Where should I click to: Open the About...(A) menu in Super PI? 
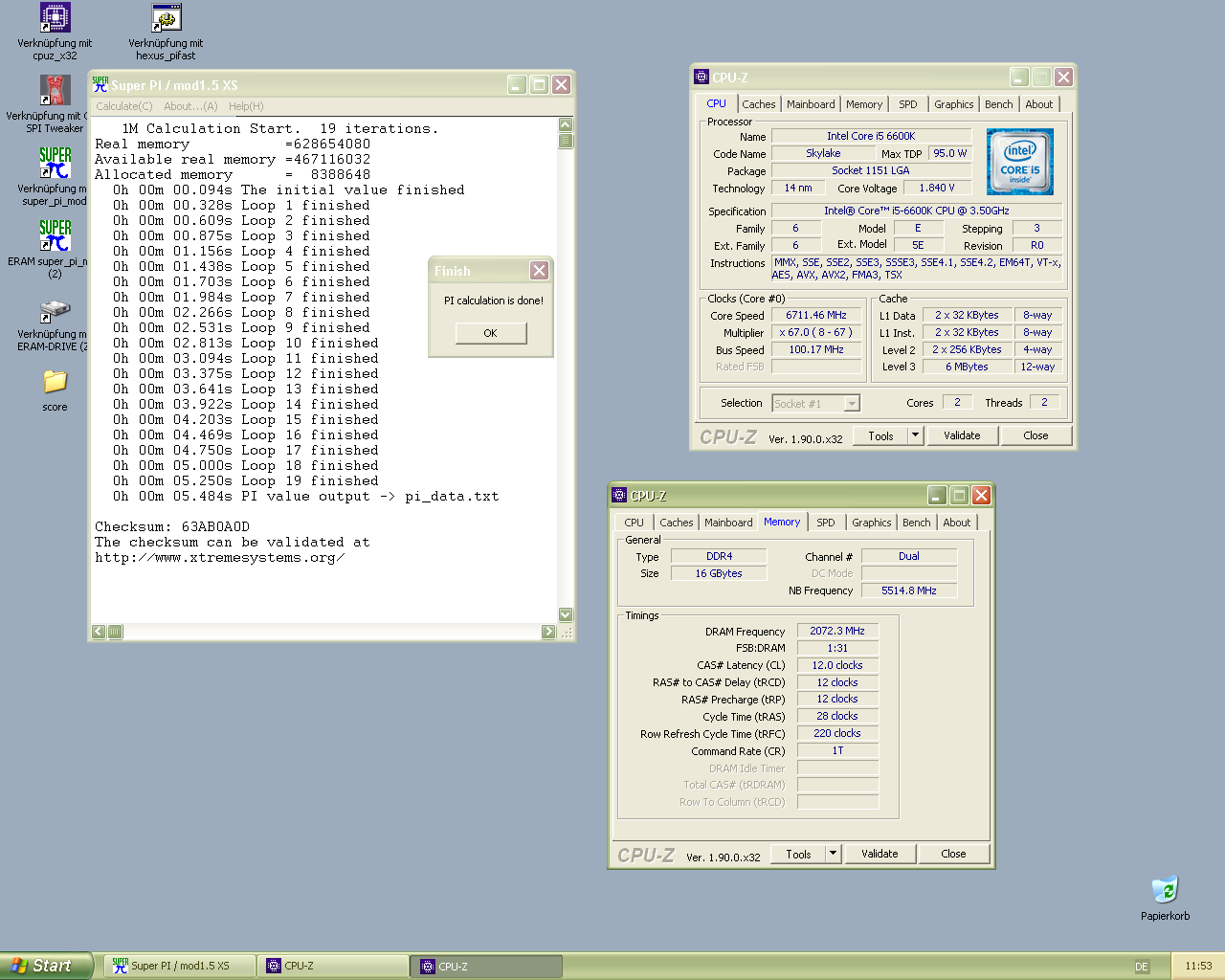pos(190,106)
